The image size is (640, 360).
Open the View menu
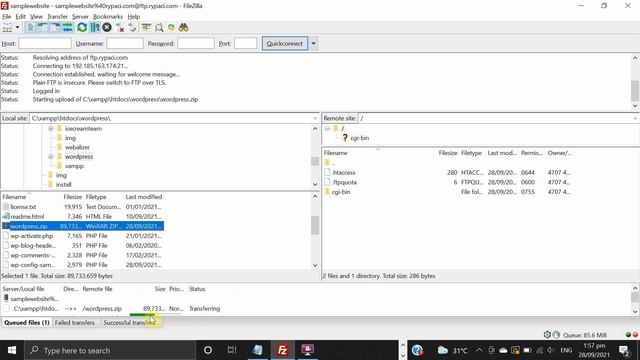[x=36, y=17]
